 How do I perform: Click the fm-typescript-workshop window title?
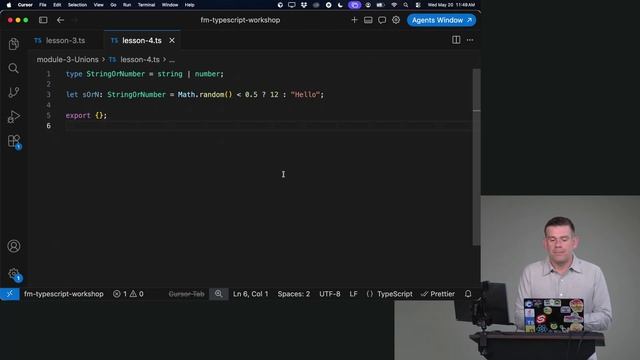point(240,20)
